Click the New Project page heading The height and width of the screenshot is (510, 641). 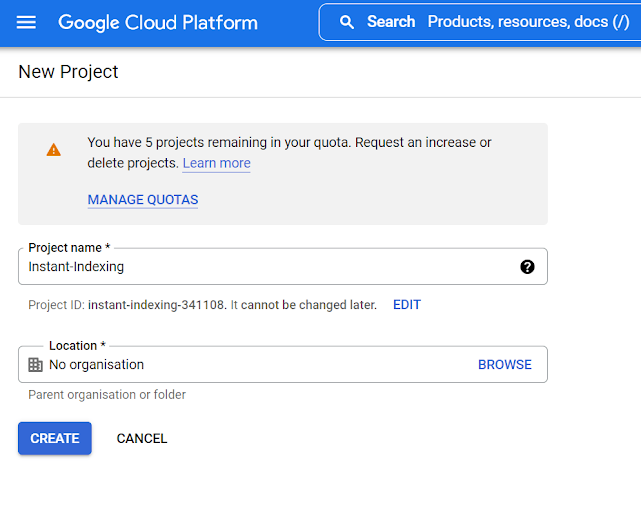pyautogui.click(x=68, y=72)
